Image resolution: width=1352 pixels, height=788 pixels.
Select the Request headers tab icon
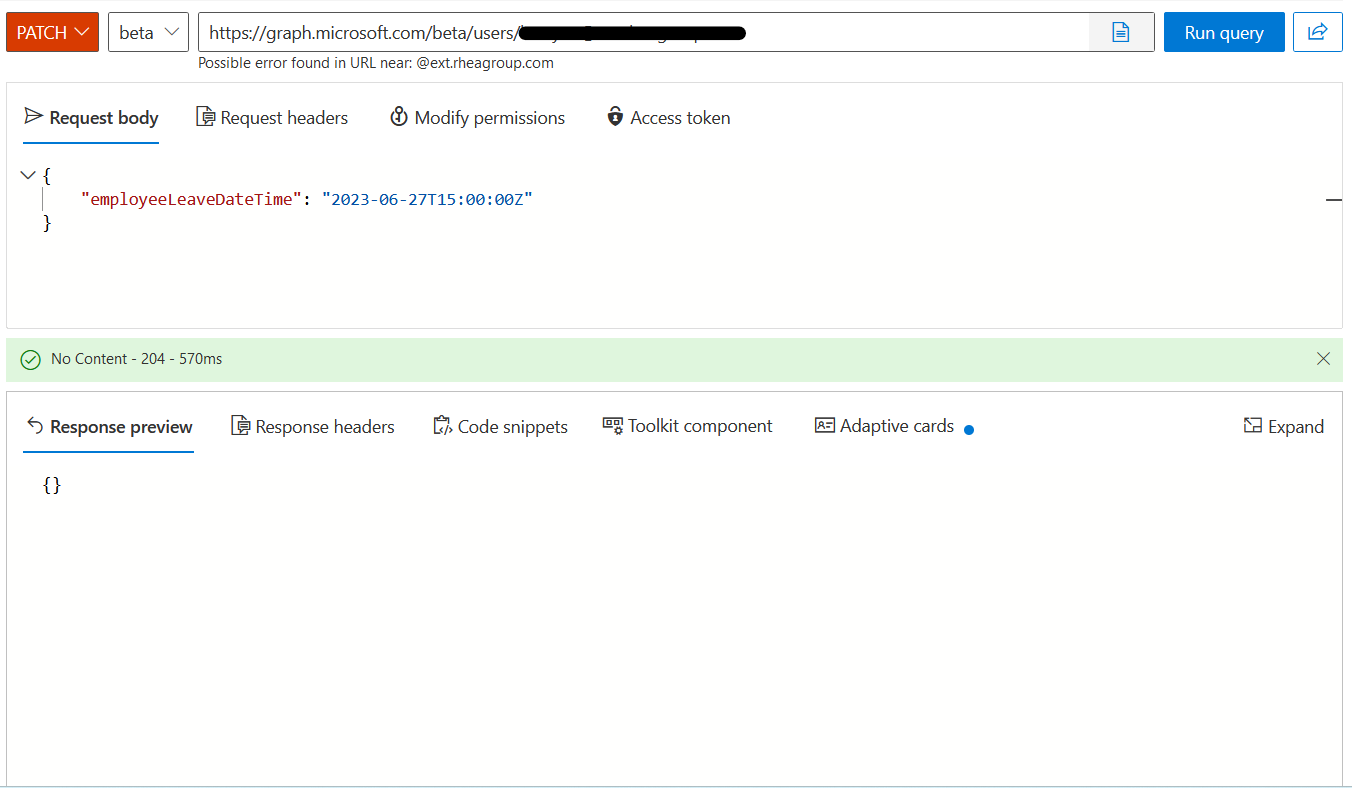point(205,116)
